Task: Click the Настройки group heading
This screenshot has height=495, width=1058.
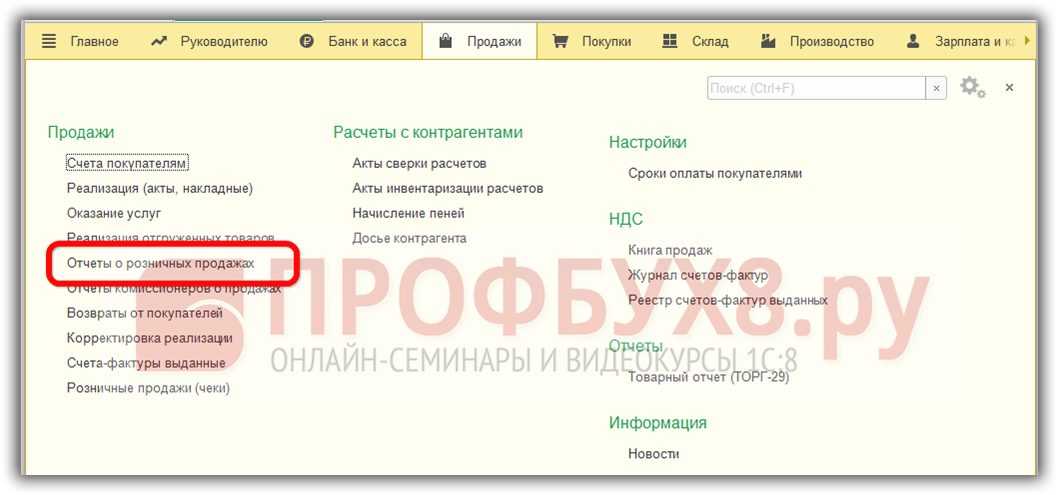Action: tap(648, 142)
